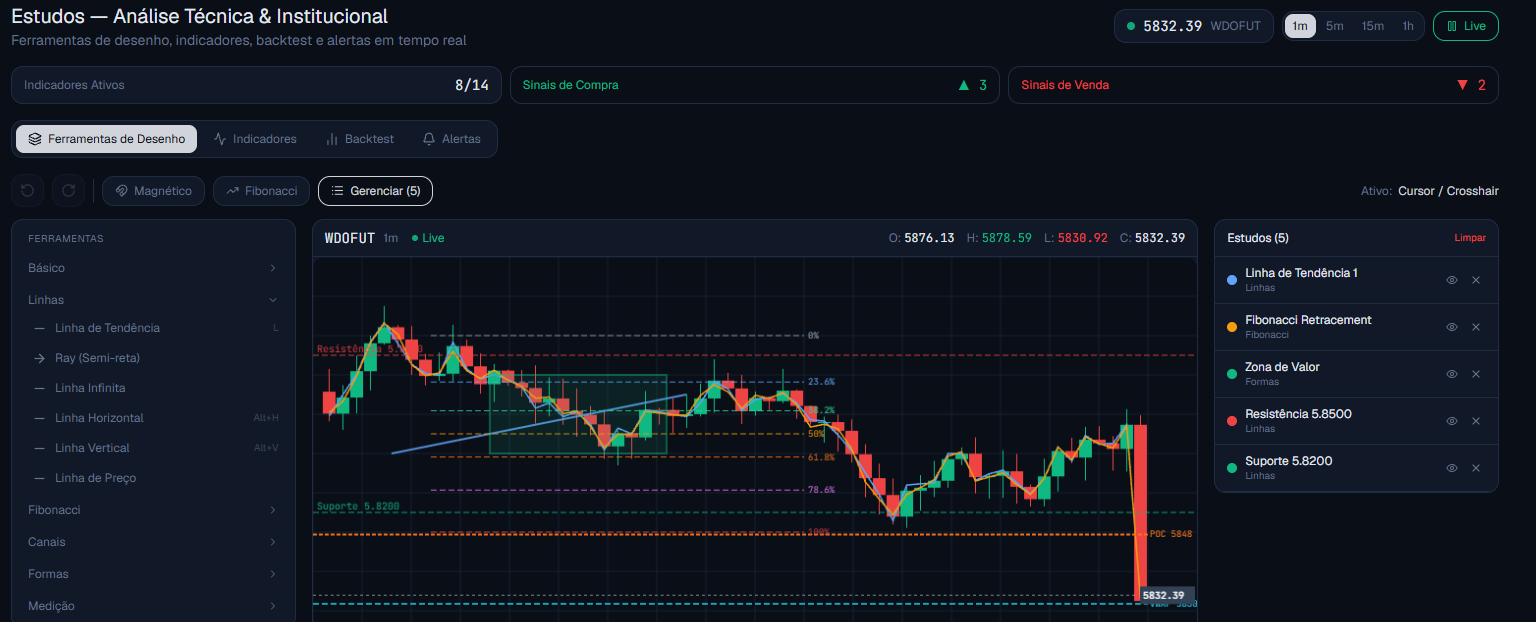Click green color dot of Zona de Valor

coord(1232,374)
